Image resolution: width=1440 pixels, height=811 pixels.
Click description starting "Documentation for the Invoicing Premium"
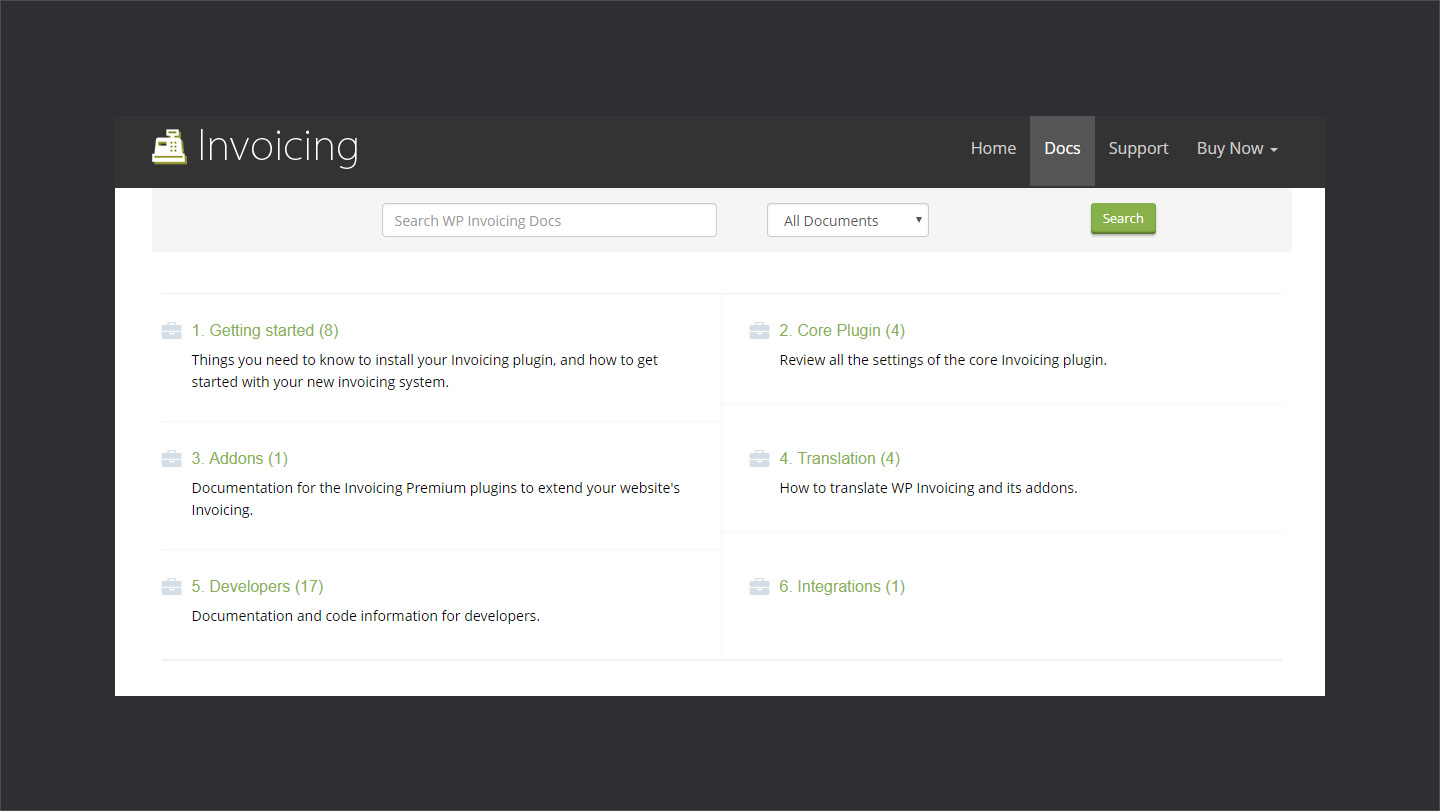pyautogui.click(x=436, y=499)
